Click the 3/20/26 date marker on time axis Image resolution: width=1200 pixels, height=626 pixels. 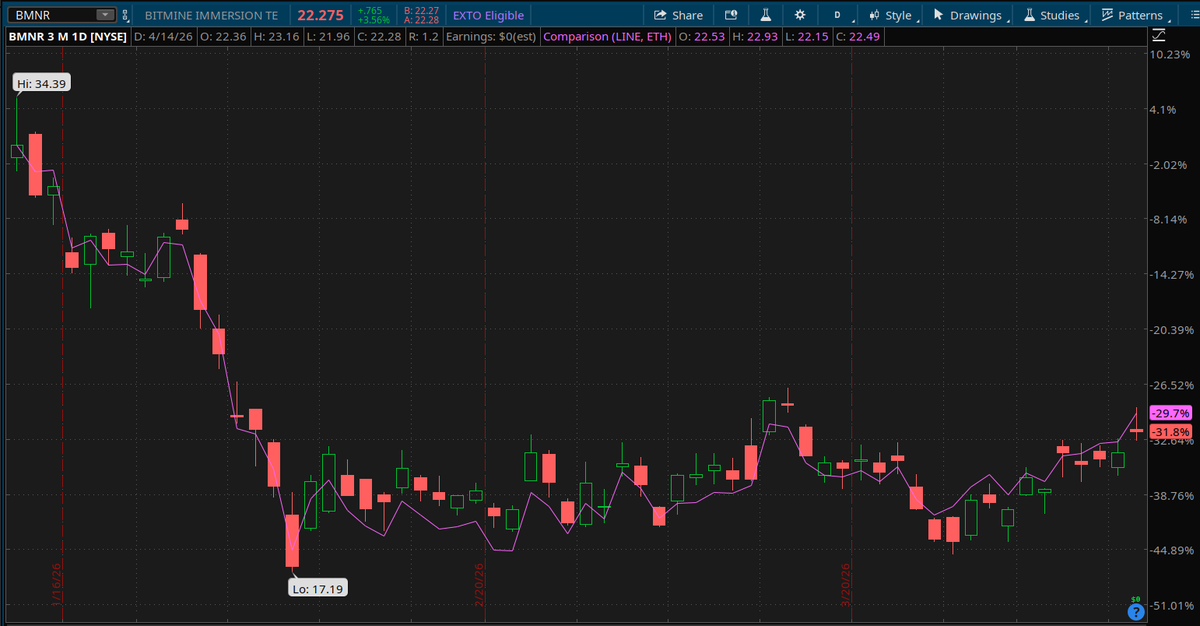(x=844, y=583)
